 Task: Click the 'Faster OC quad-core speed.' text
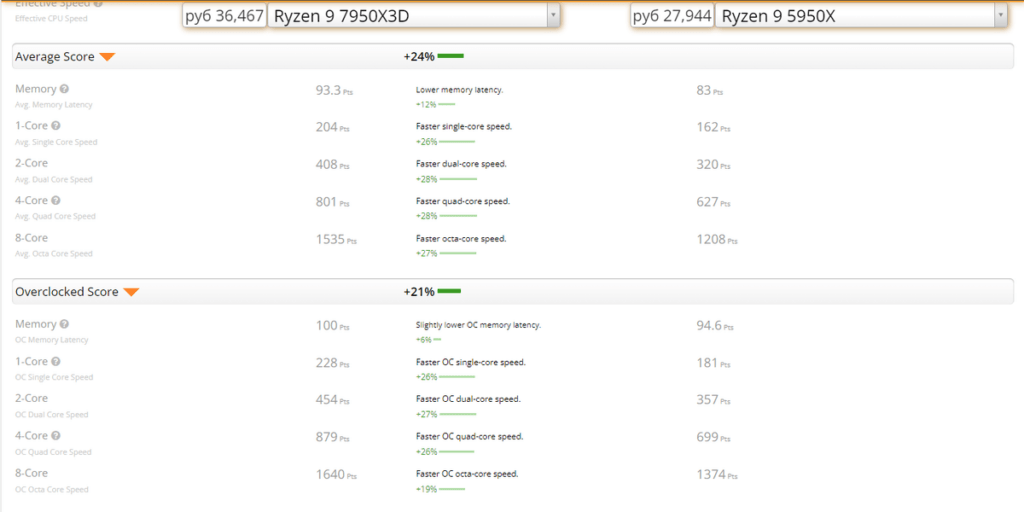[470, 436]
